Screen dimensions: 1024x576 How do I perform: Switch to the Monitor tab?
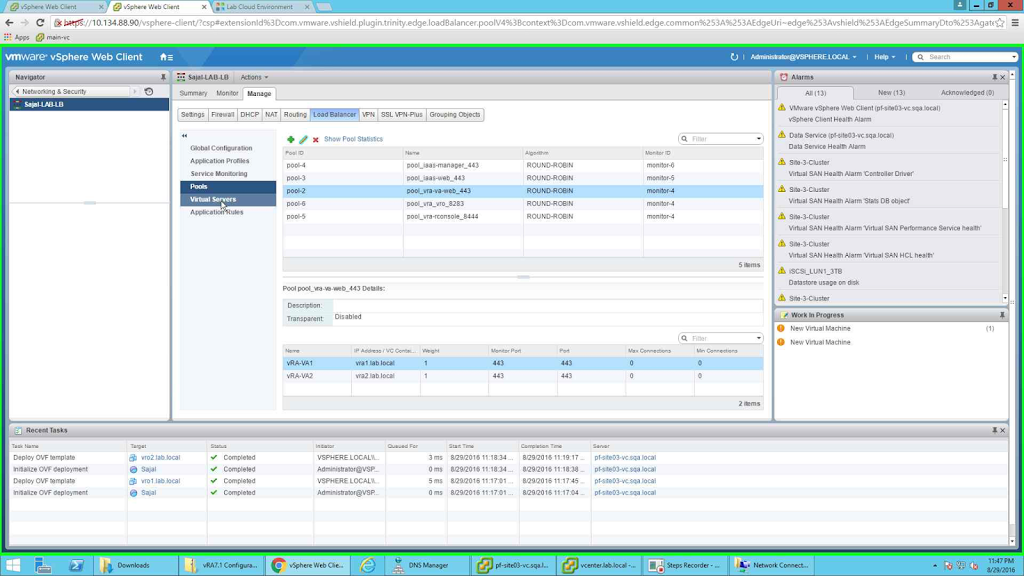tap(227, 93)
